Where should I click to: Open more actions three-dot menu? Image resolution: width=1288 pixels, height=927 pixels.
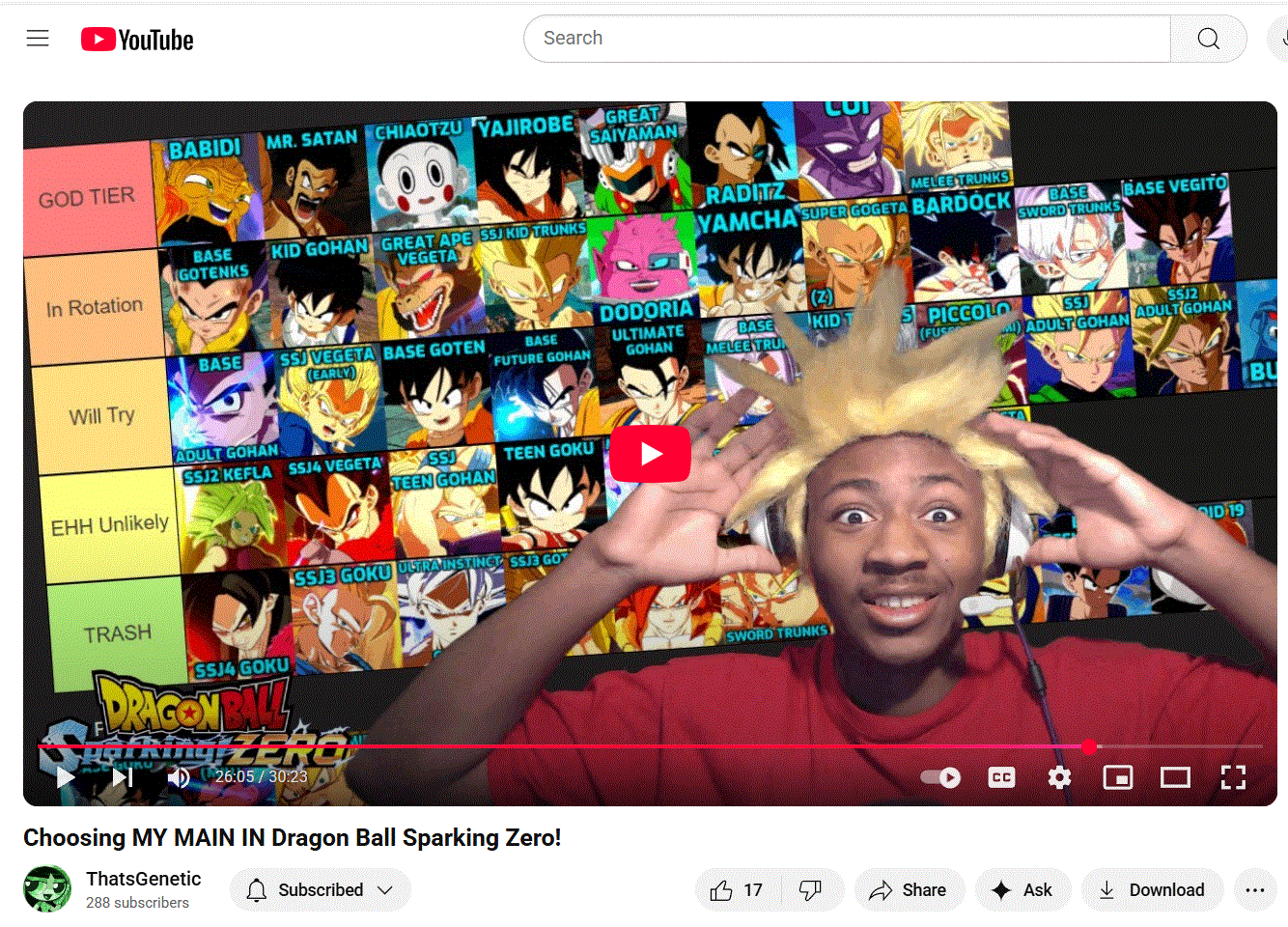pyautogui.click(x=1255, y=890)
